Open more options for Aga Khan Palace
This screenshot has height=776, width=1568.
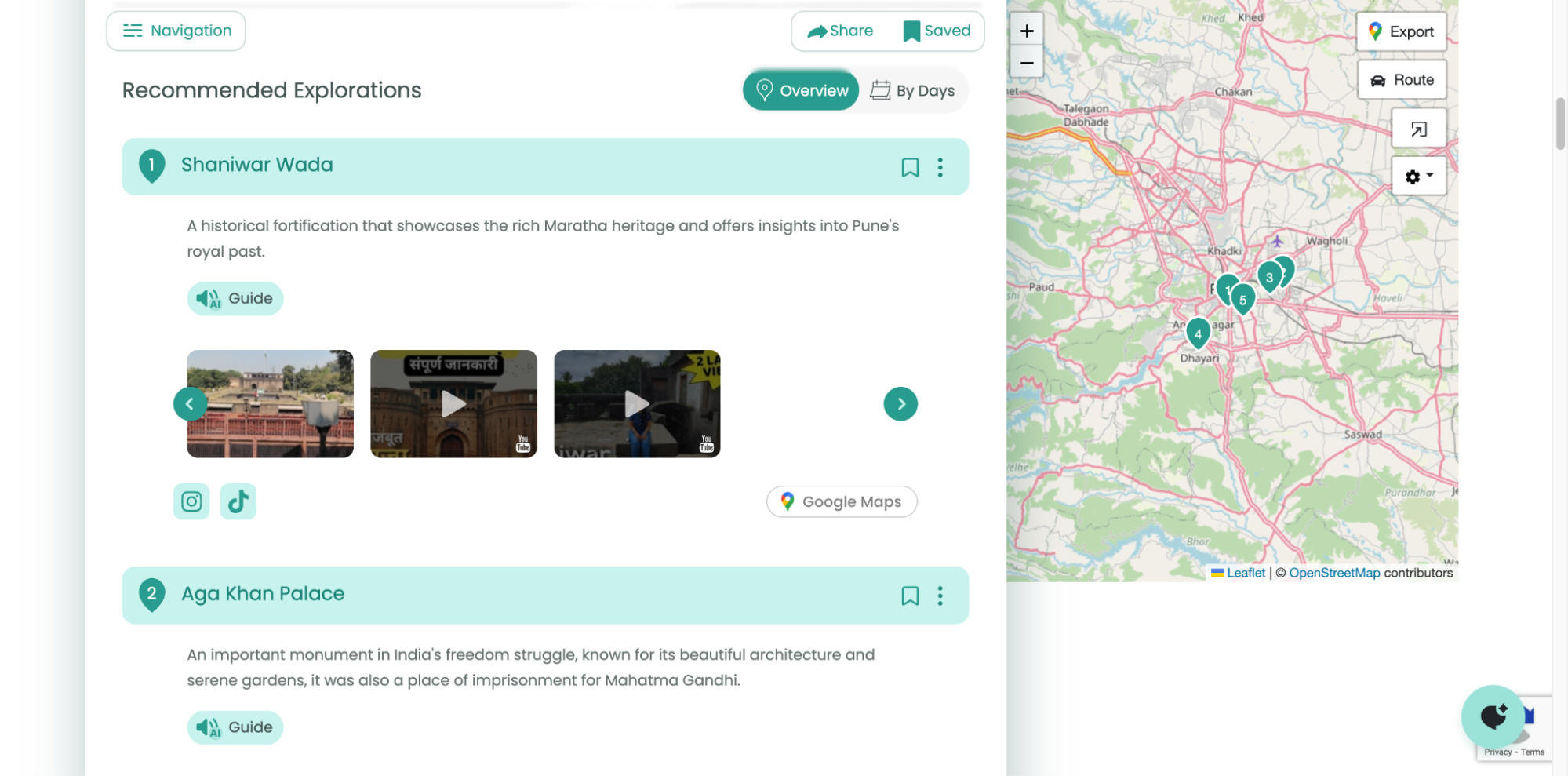(x=940, y=596)
